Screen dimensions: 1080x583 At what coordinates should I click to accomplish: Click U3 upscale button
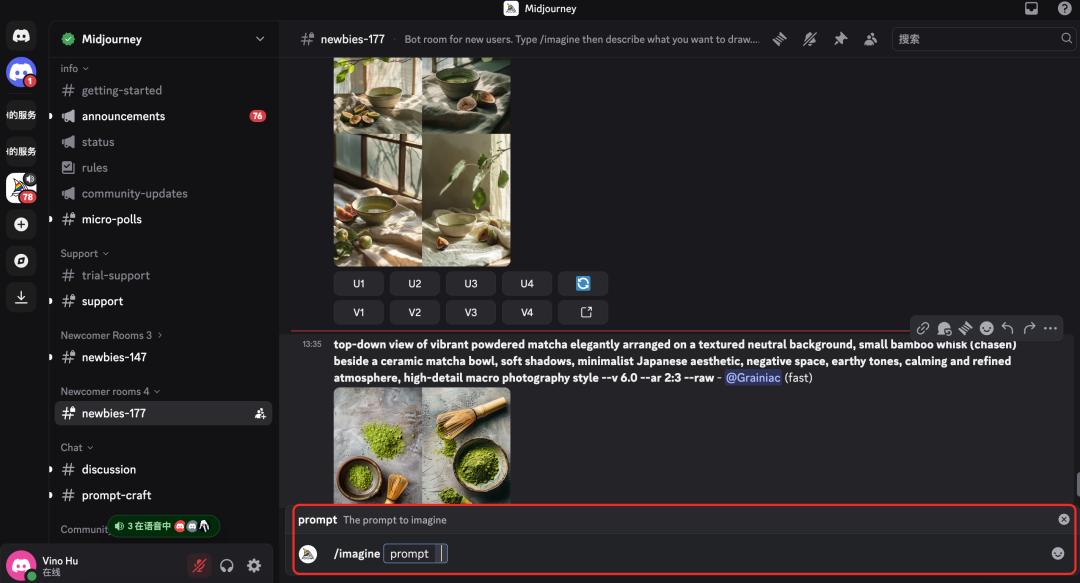(x=470, y=283)
